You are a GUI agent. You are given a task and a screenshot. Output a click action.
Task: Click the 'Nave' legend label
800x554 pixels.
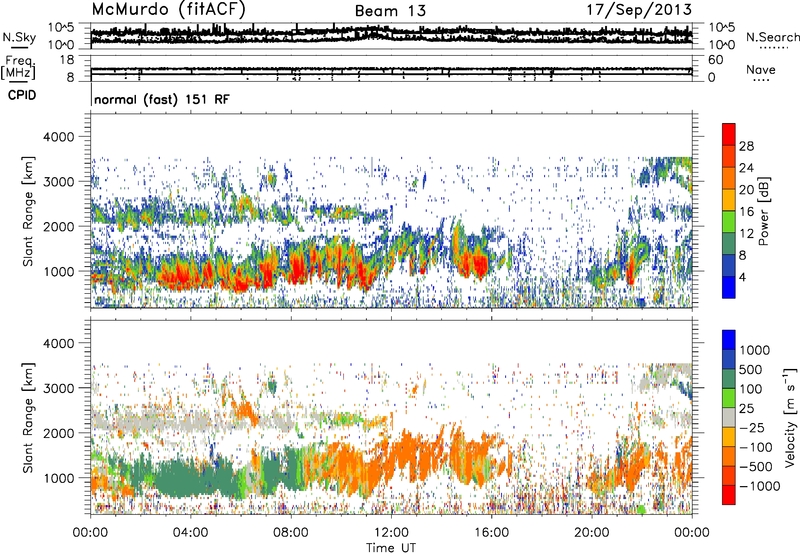(760, 69)
